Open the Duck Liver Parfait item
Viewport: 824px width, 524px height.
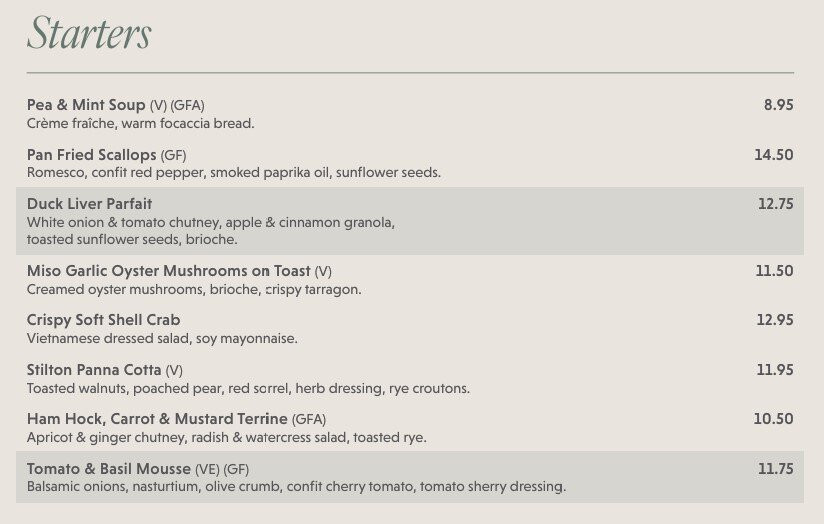point(89,203)
